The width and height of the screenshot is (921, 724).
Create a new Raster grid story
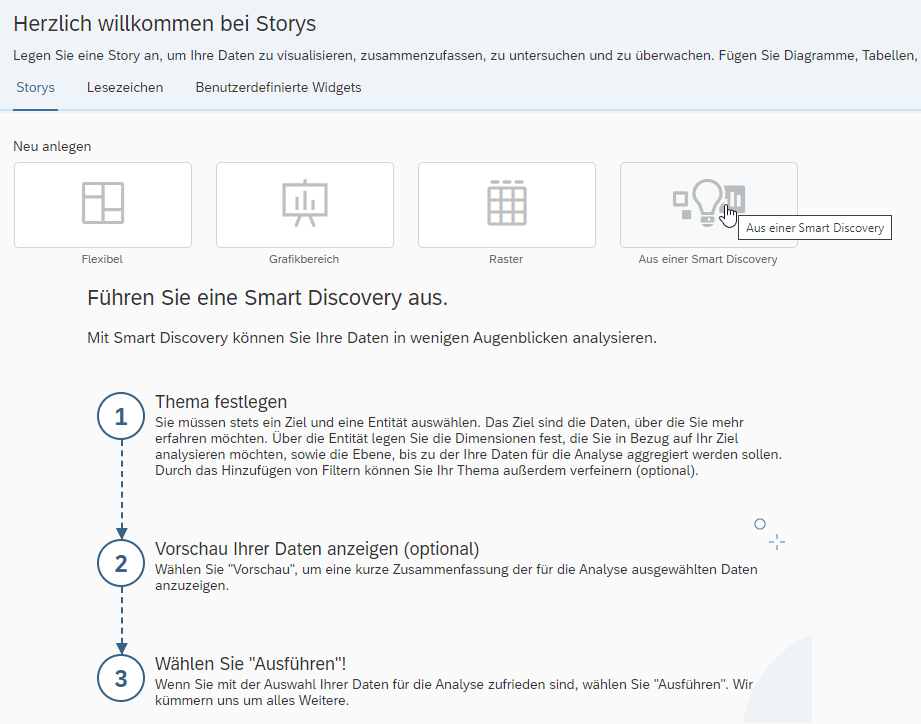[x=507, y=205]
